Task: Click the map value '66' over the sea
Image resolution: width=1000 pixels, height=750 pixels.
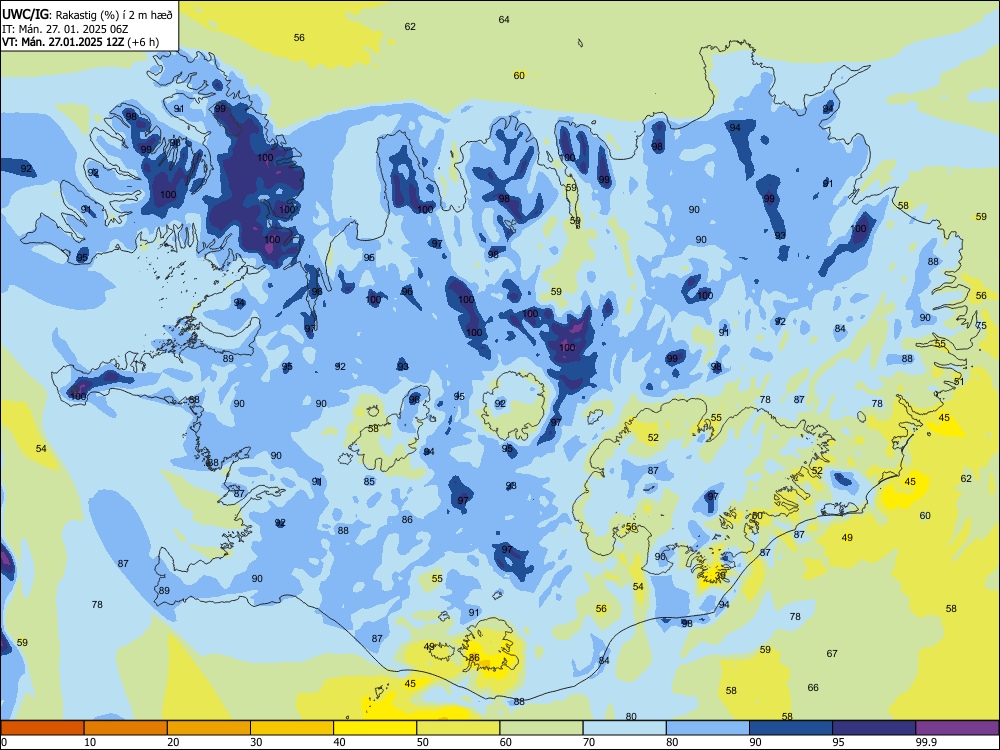Action: pyautogui.click(x=813, y=688)
